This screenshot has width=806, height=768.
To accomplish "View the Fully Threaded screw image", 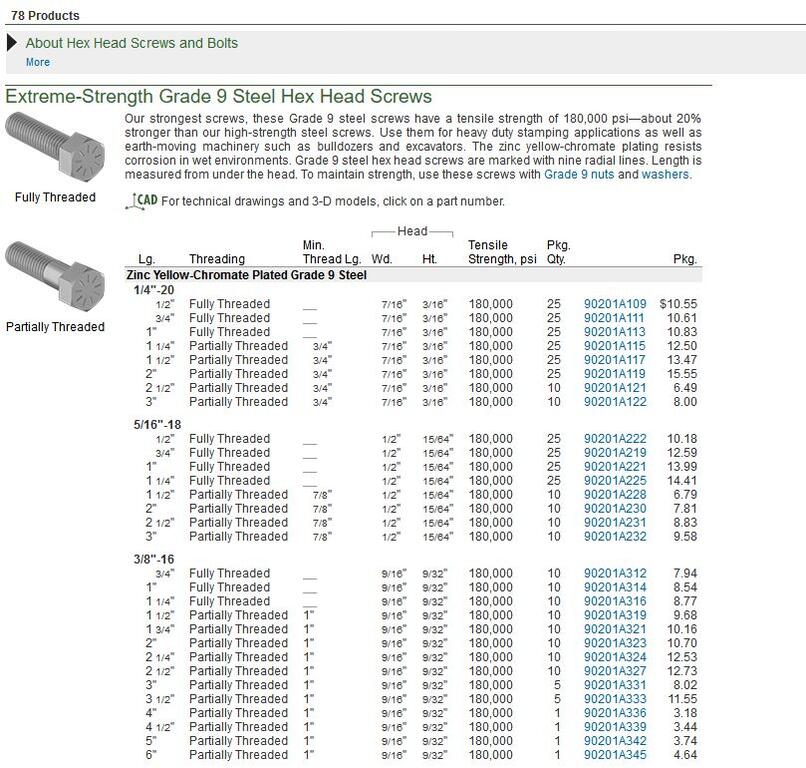I will point(55,147).
